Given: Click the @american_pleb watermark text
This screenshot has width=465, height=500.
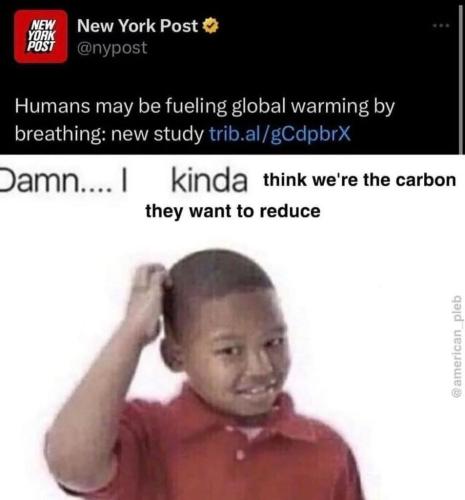Looking at the screenshot, I should coord(457,346).
